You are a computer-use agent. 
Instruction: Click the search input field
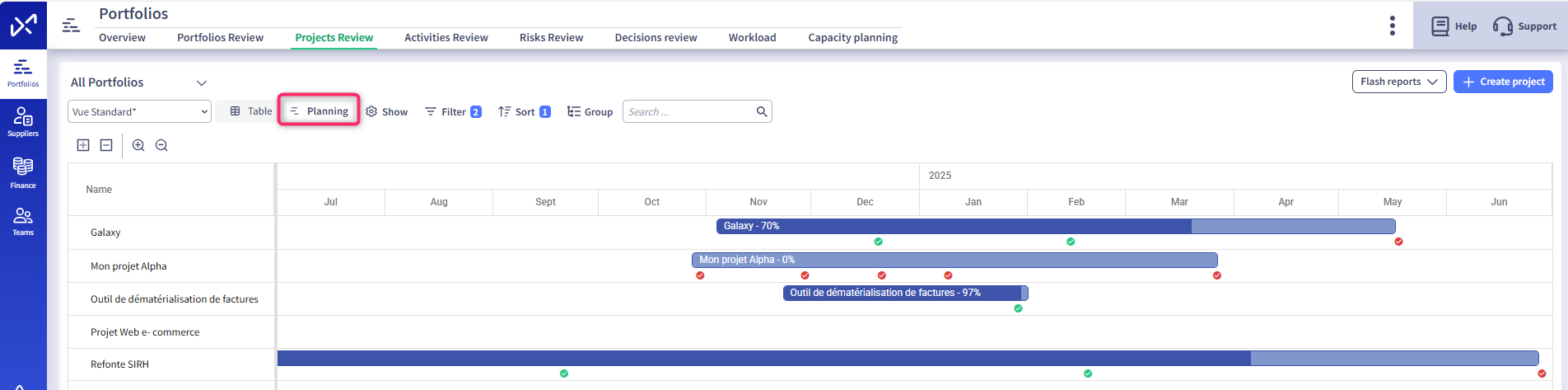coord(690,112)
